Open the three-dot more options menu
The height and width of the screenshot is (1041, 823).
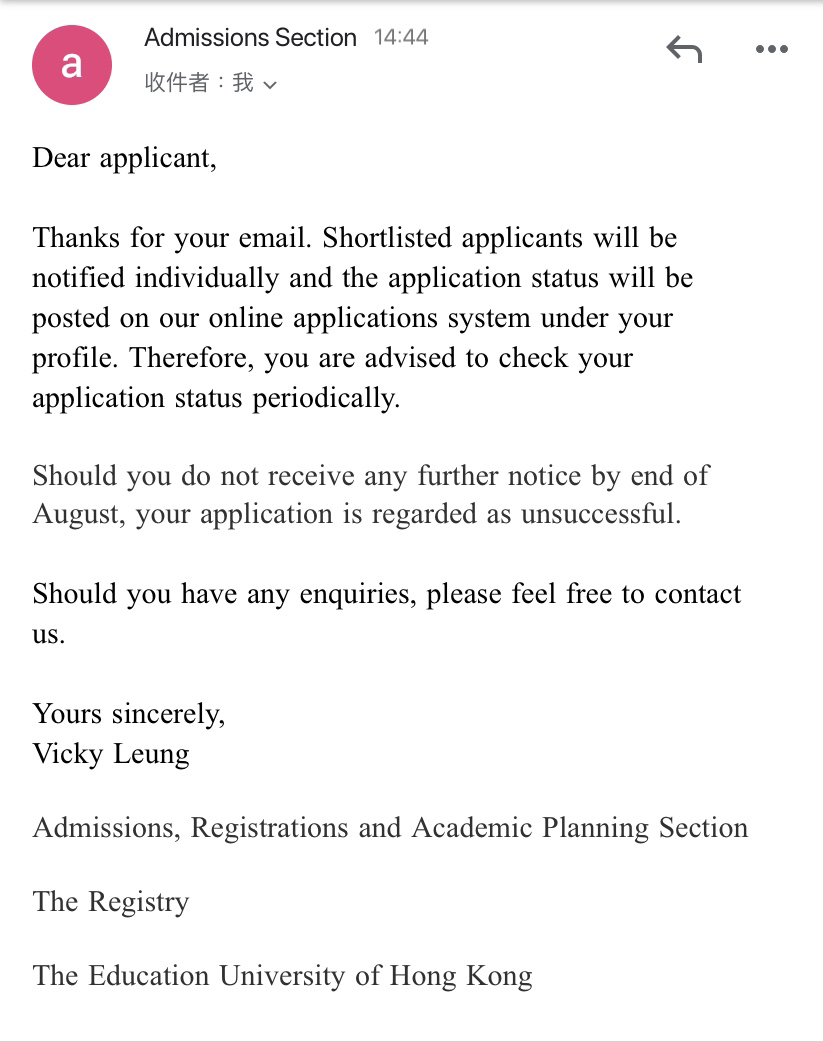[x=772, y=49]
